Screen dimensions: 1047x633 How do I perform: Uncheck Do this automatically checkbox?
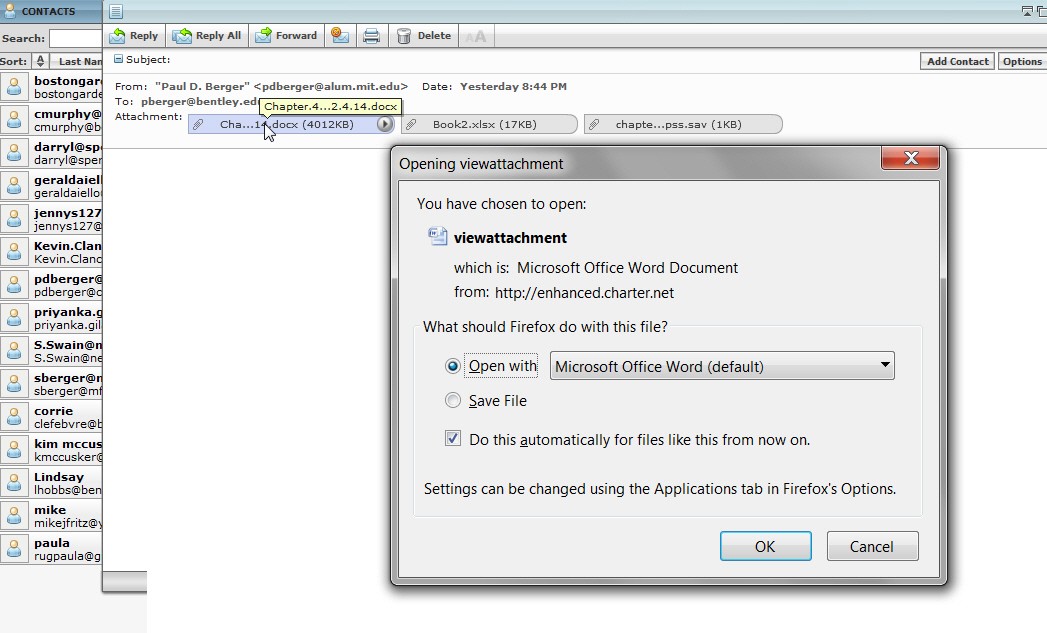point(453,439)
